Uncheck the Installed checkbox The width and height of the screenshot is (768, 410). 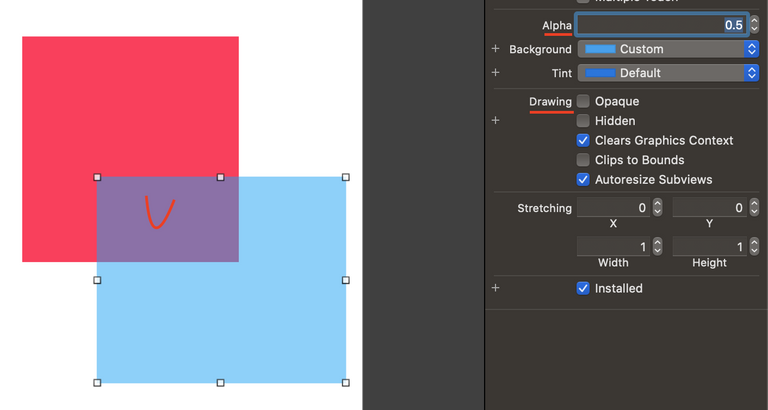coord(583,288)
